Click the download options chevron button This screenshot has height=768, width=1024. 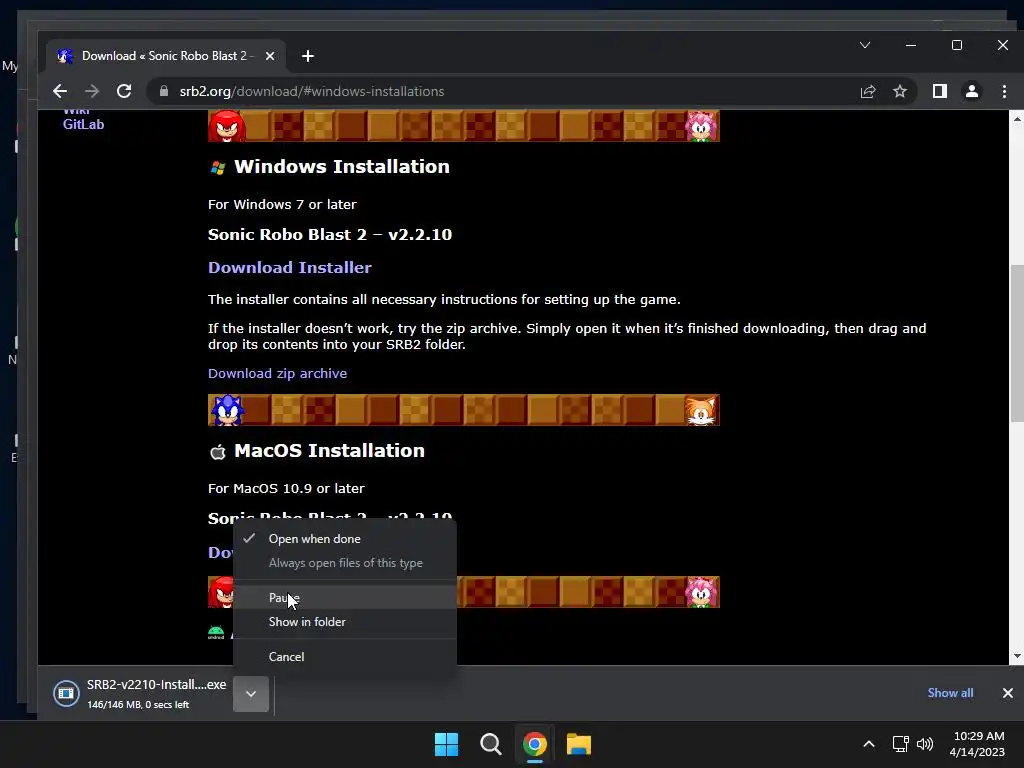tap(251, 694)
